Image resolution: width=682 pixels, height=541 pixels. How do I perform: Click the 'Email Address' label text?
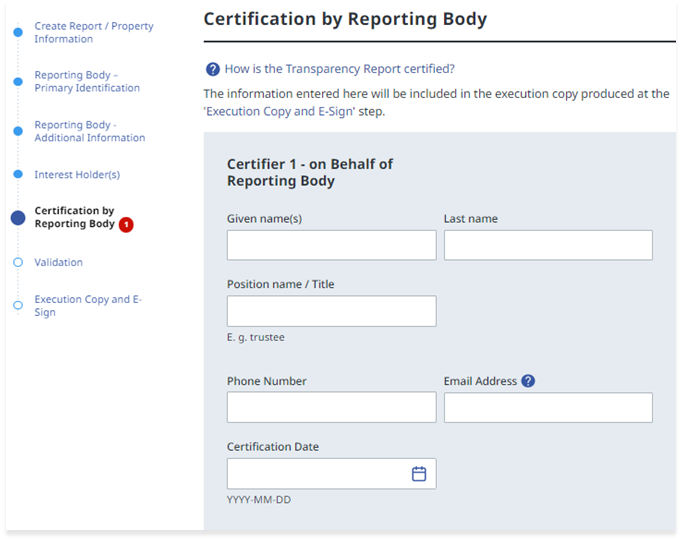point(480,381)
